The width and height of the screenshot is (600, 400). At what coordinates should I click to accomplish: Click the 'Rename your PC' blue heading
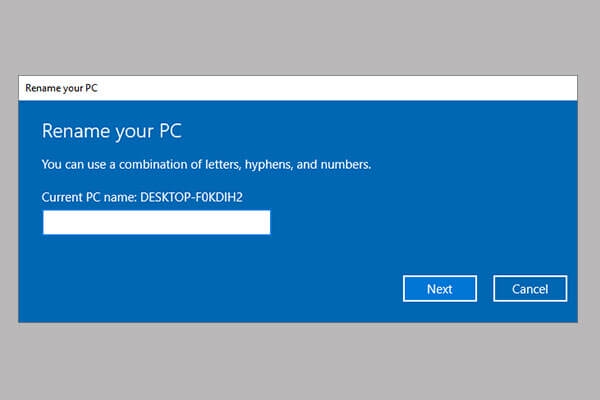(112, 131)
